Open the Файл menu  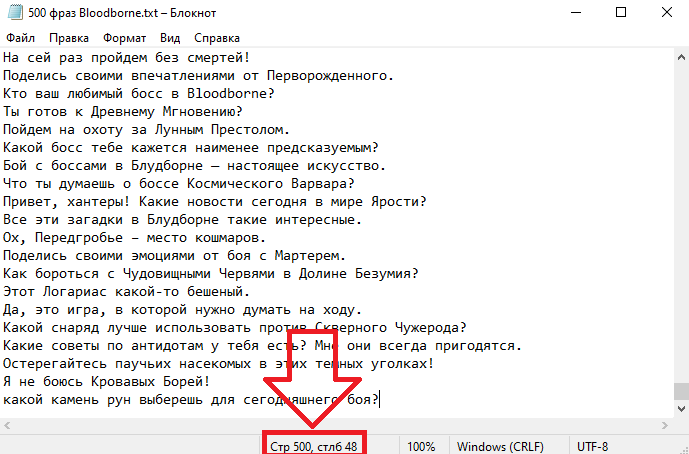tap(21, 38)
